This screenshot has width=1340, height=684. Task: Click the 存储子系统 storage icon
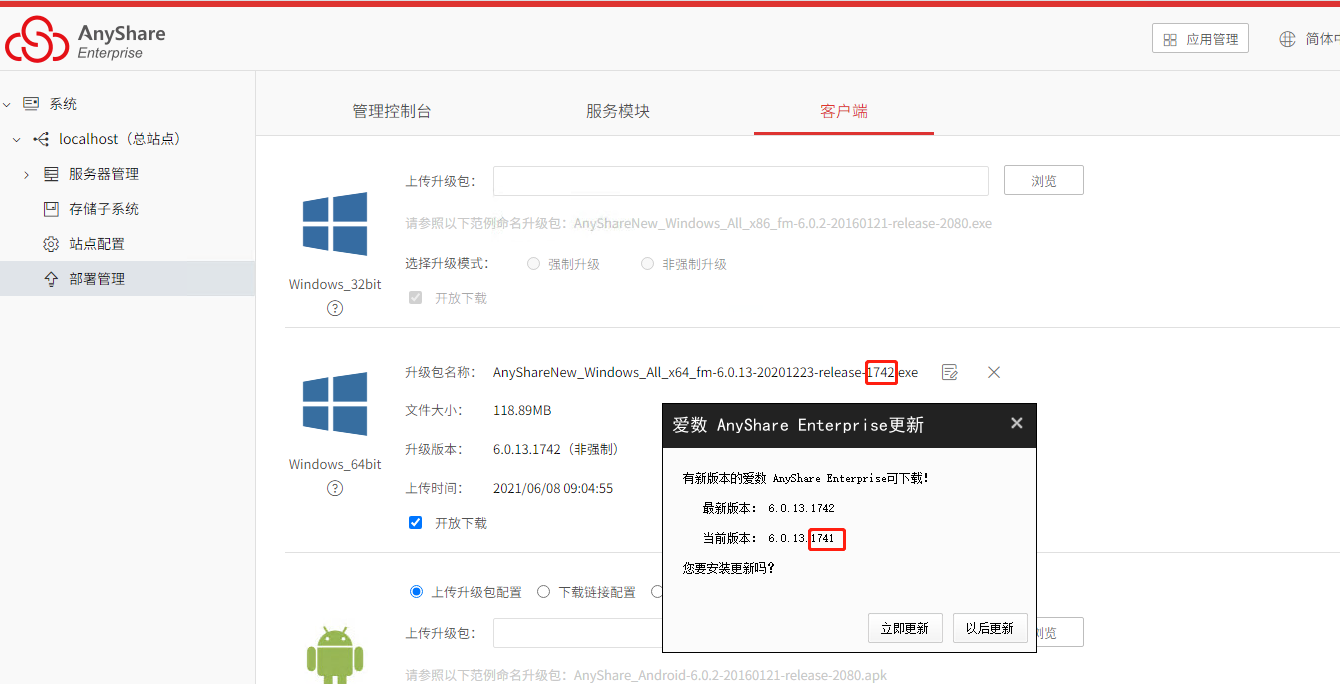tap(51, 209)
